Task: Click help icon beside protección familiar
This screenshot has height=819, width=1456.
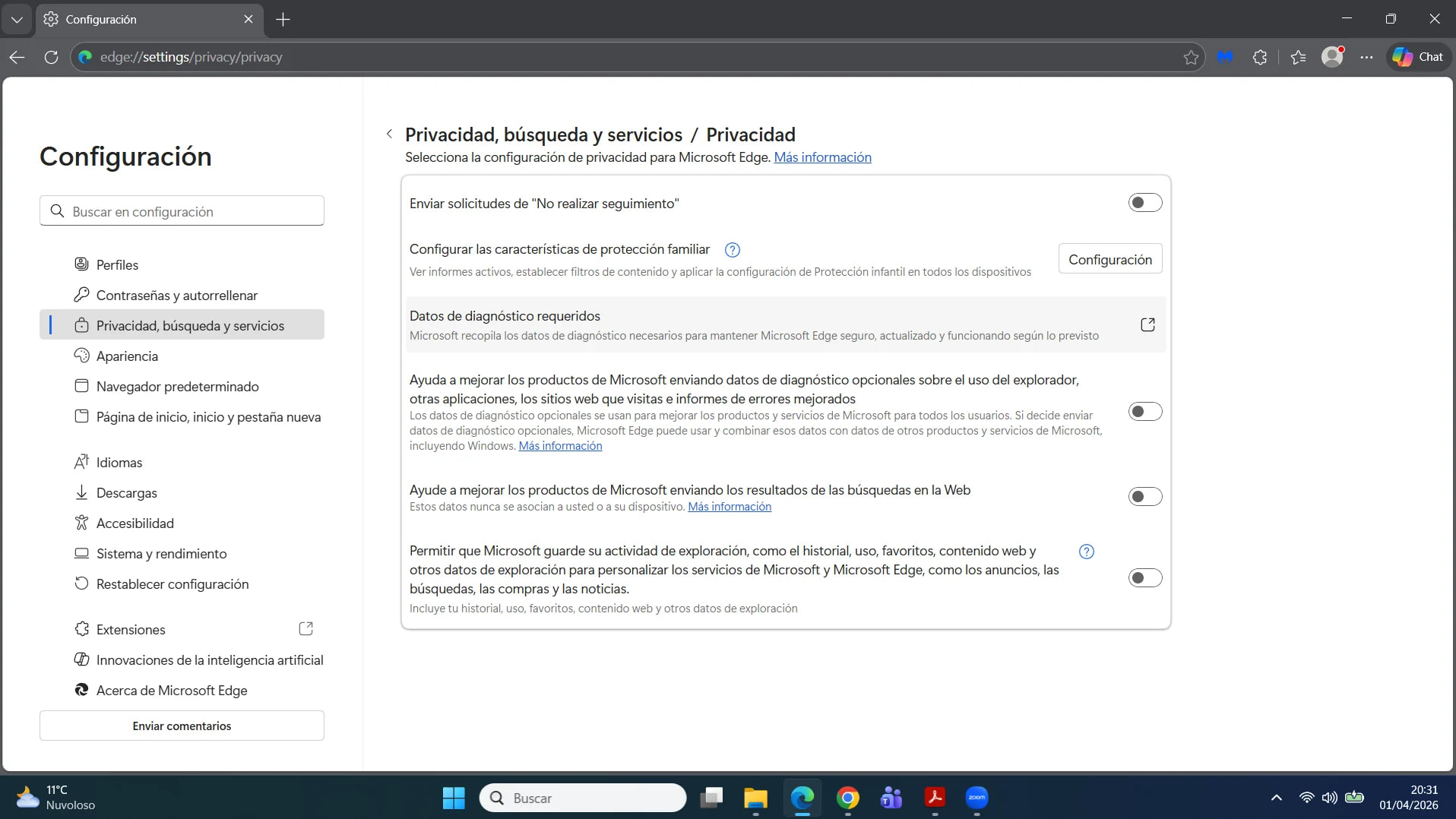Action: point(733,250)
